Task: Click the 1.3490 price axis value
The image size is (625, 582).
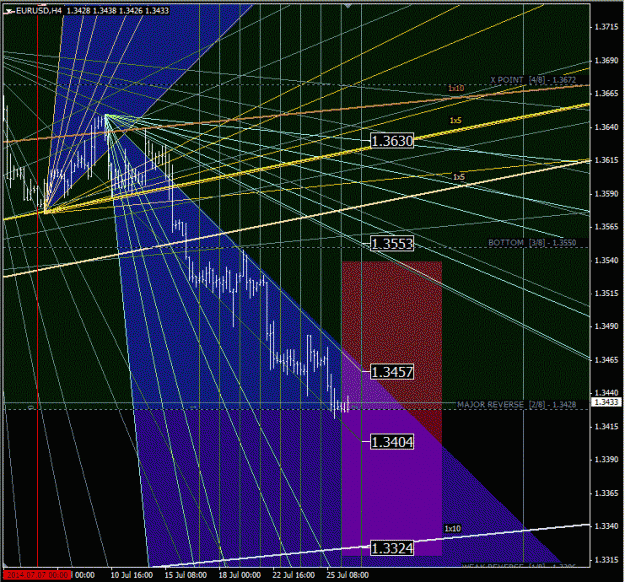Action: pos(606,326)
